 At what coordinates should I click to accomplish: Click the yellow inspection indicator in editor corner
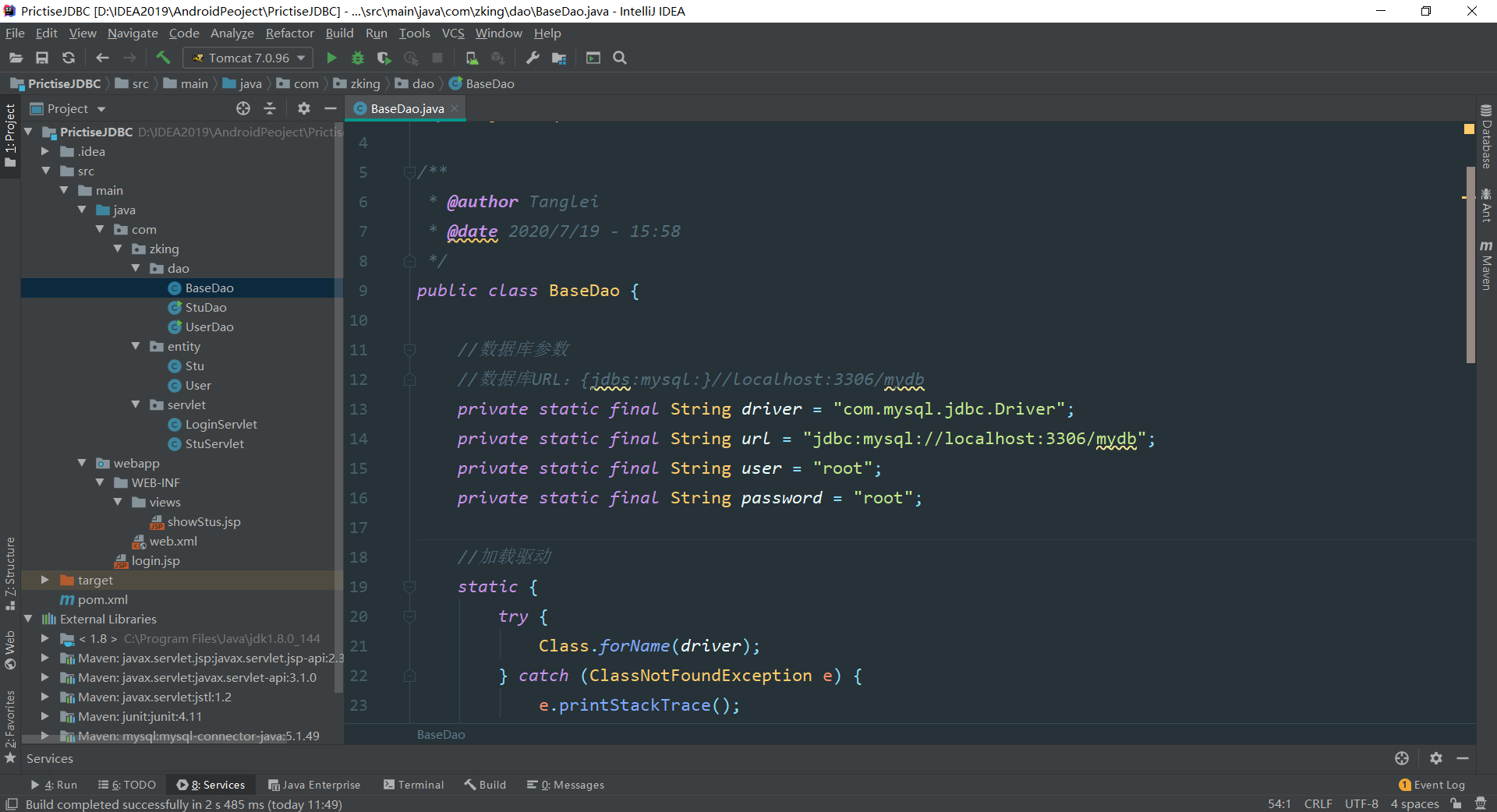click(1469, 129)
